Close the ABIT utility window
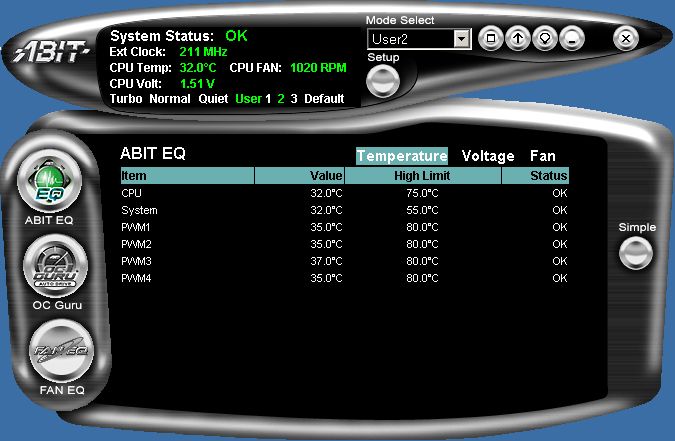The height and width of the screenshot is (441, 675). 625,38
